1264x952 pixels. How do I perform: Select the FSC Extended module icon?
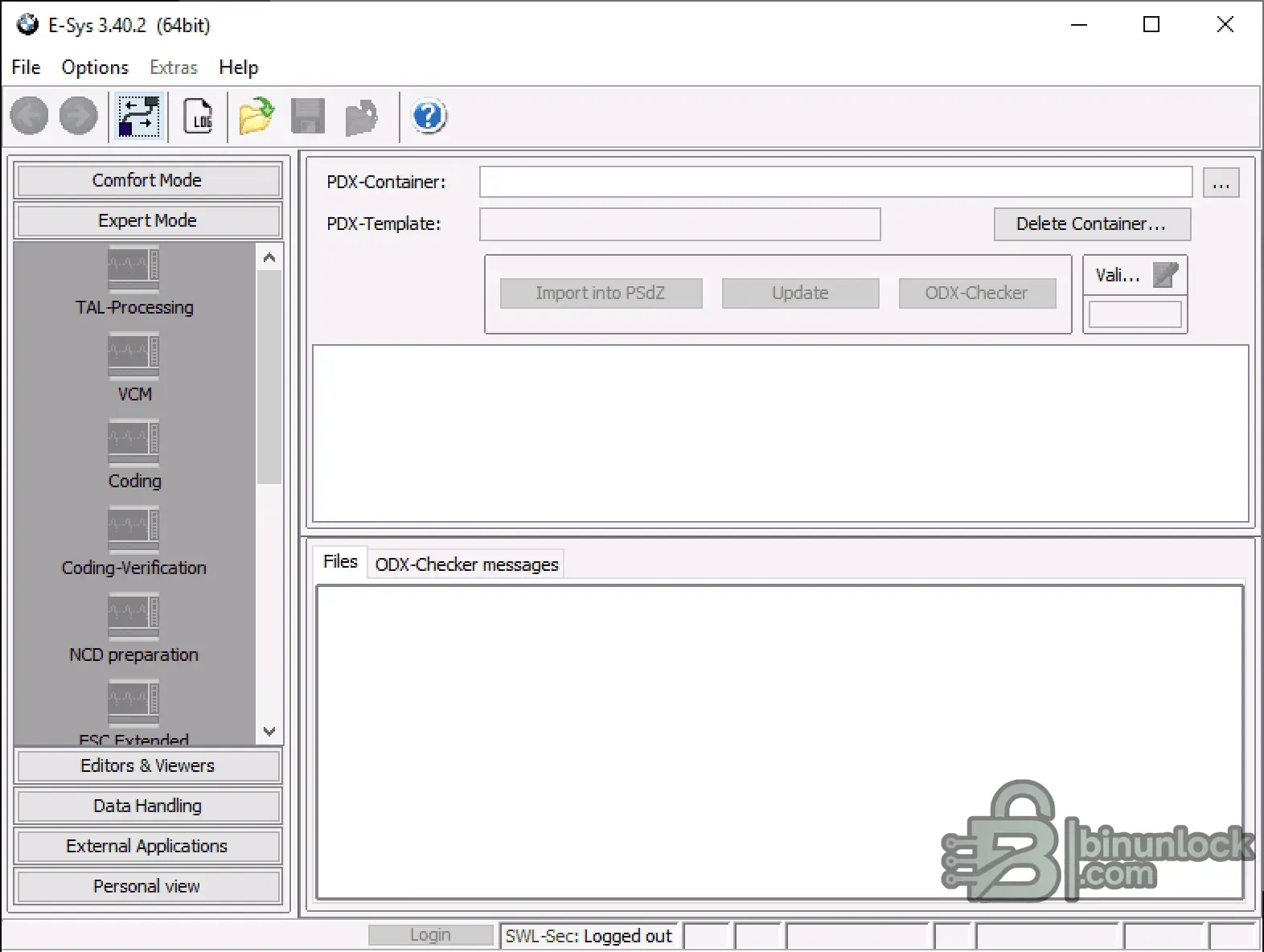coord(133,704)
